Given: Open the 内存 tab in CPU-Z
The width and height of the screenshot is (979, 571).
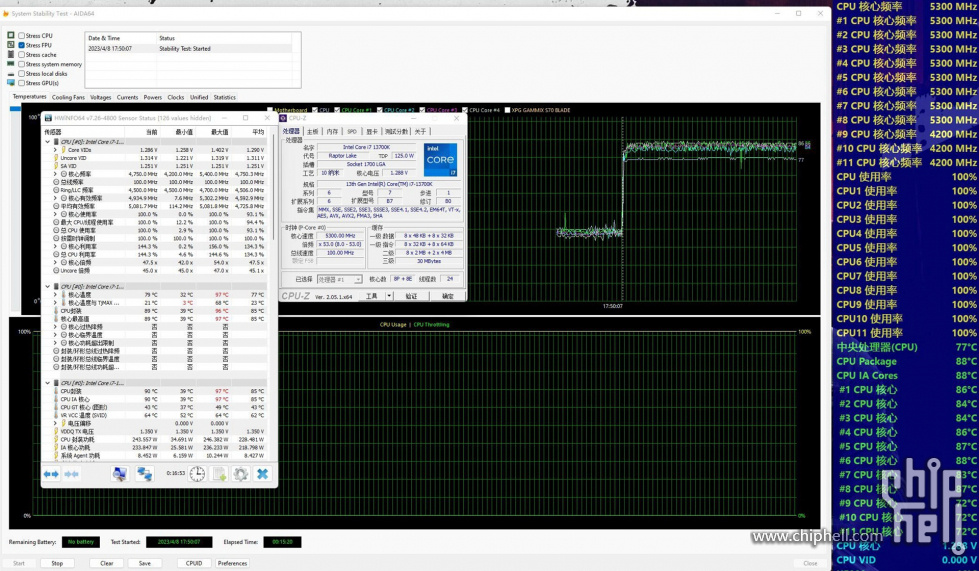Looking at the screenshot, I should pos(332,131).
